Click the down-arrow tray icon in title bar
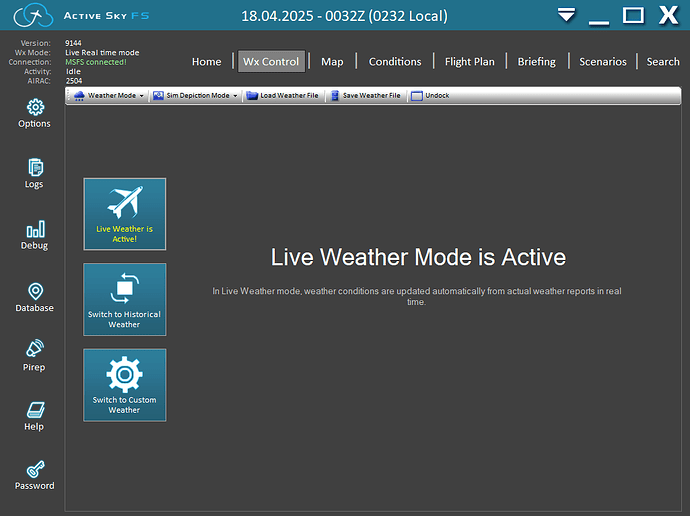 click(x=566, y=15)
